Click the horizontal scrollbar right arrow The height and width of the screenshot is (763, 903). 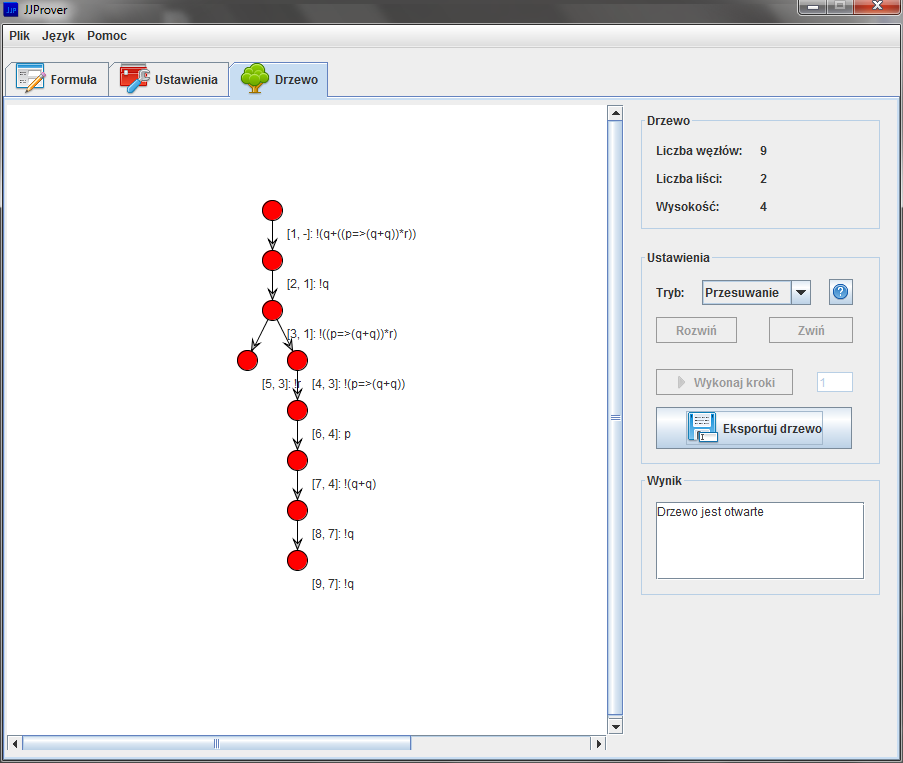(x=599, y=743)
